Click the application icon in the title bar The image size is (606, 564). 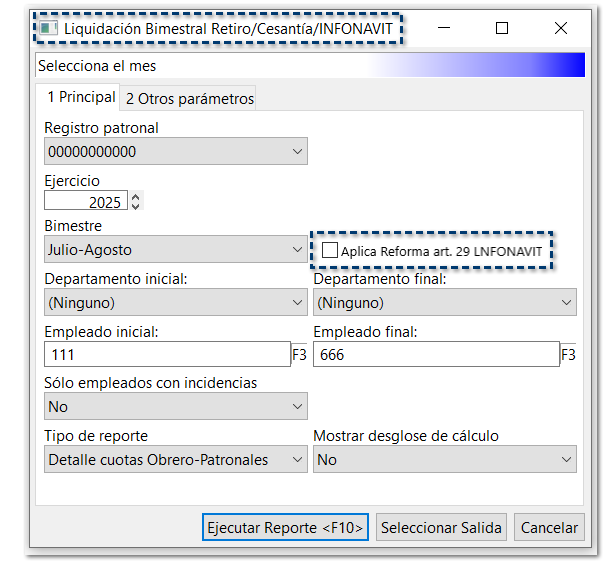47,28
